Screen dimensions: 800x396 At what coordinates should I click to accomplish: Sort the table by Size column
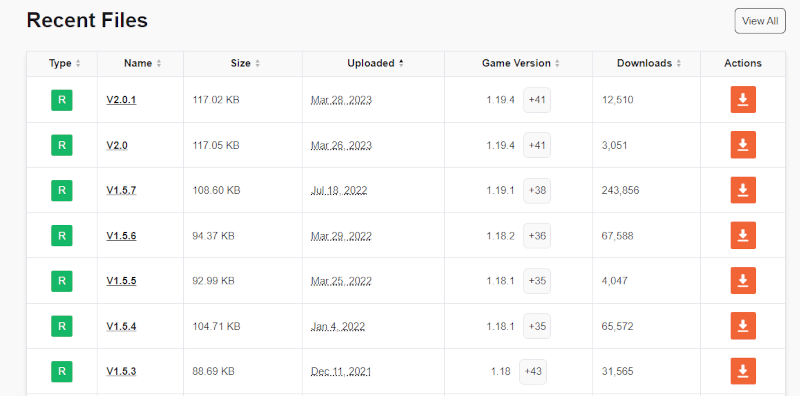(x=243, y=63)
